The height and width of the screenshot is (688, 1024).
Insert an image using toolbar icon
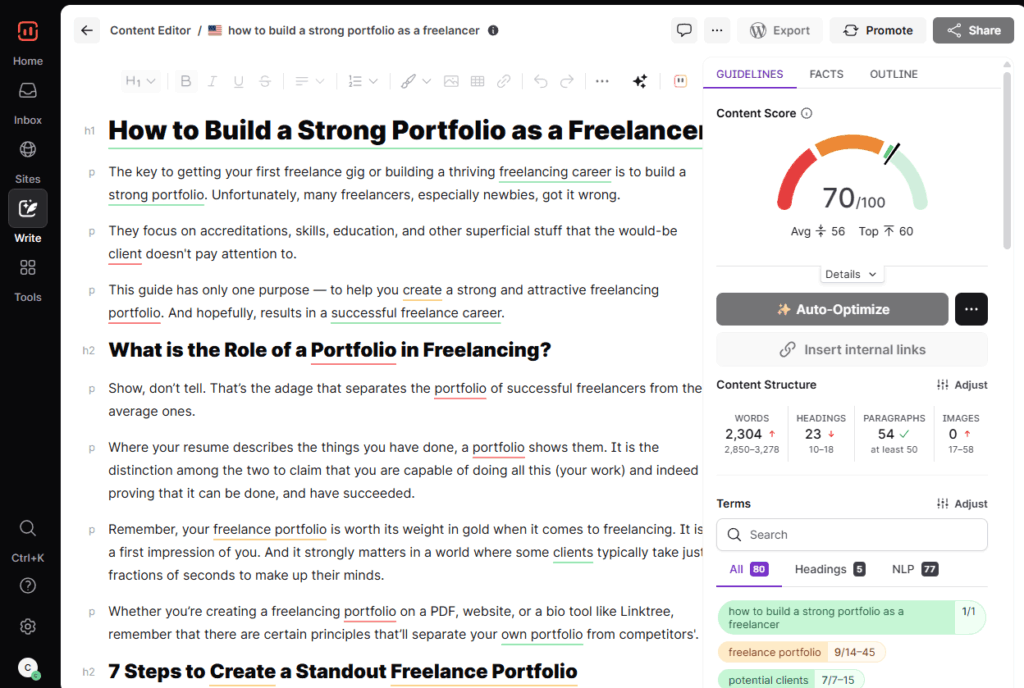[451, 81]
